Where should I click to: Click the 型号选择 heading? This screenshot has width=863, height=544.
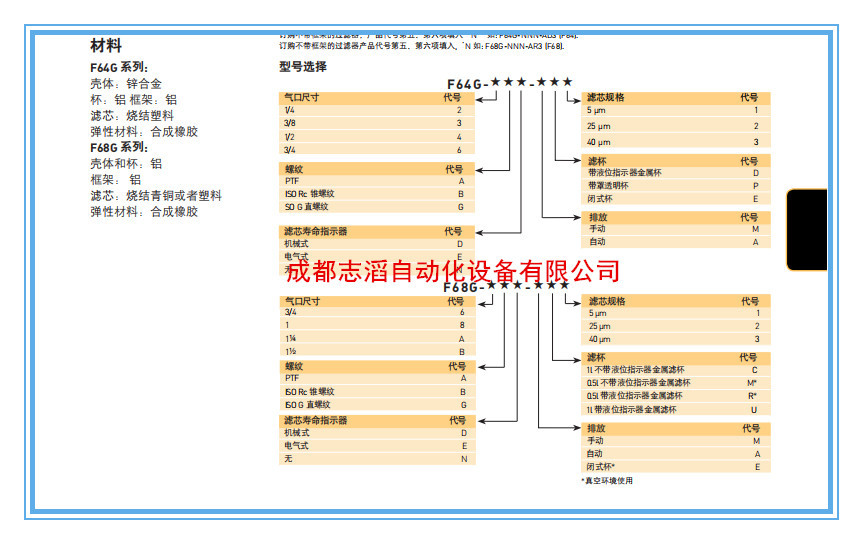pos(303,67)
